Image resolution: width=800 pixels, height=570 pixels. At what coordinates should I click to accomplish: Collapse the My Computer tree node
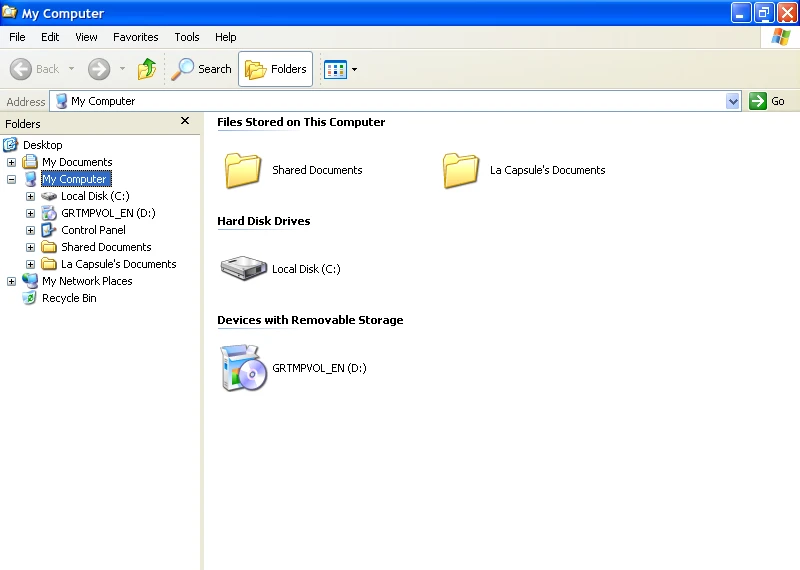11,179
